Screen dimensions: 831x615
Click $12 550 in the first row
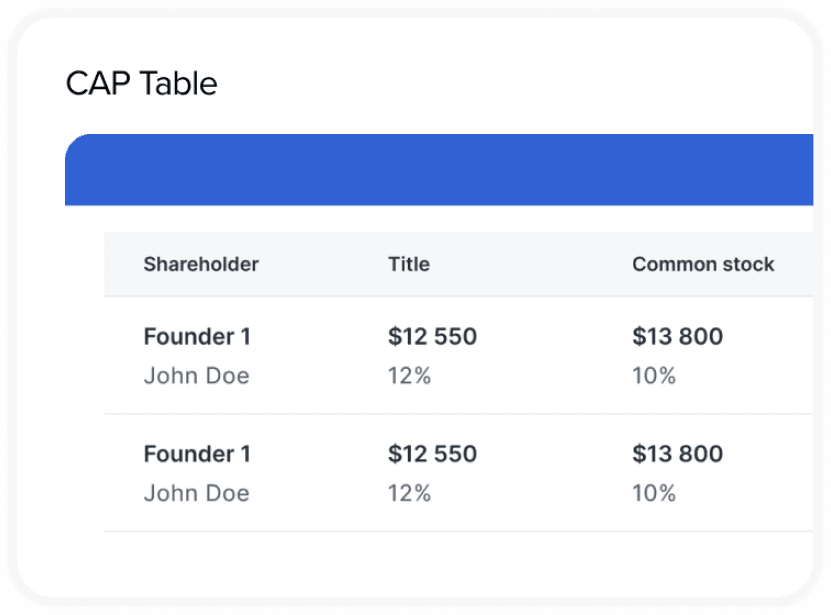click(x=432, y=337)
